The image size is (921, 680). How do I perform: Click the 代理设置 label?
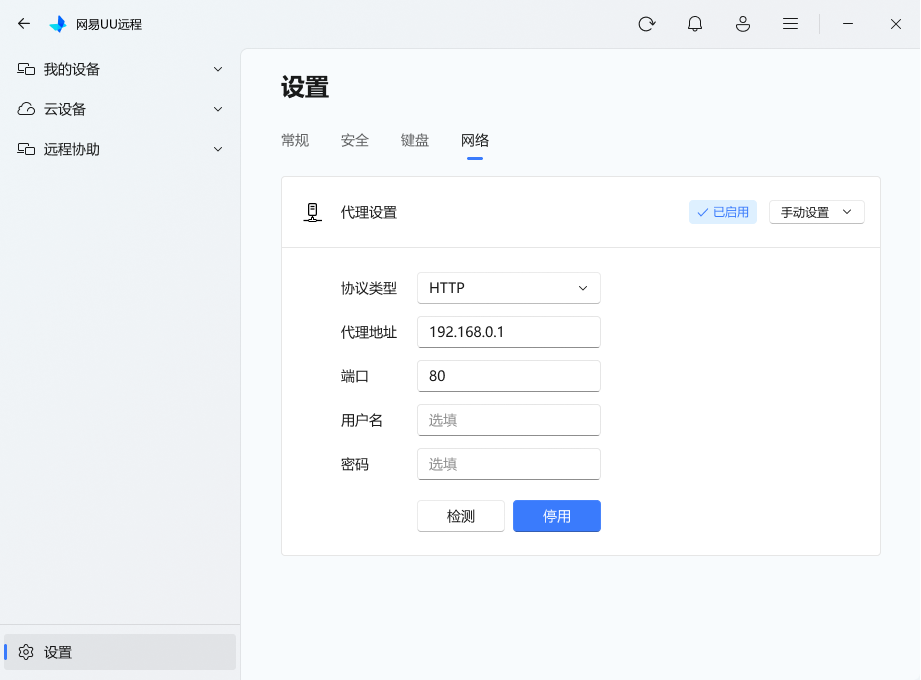pos(369,213)
